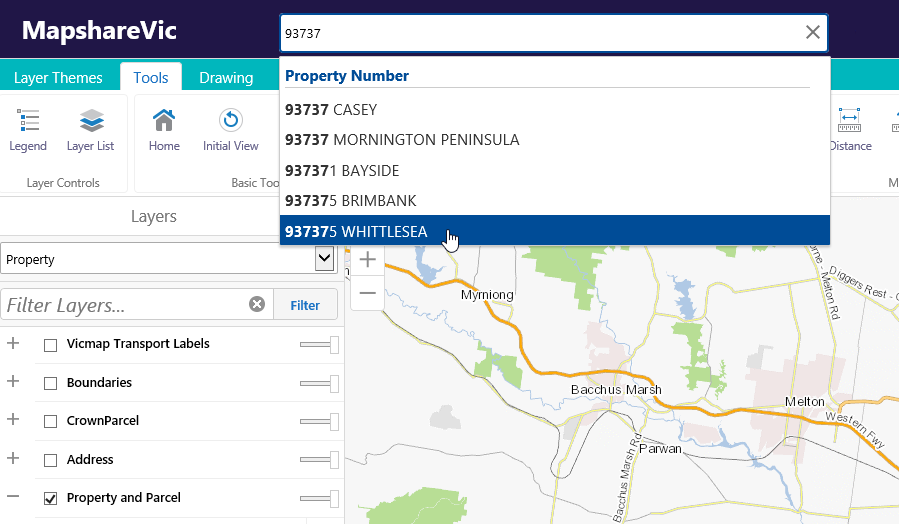The height and width of the screenshot is (524, 899).
Task: Select 937375 WHITTLESEA search result
Action: [x=555, y=231]
